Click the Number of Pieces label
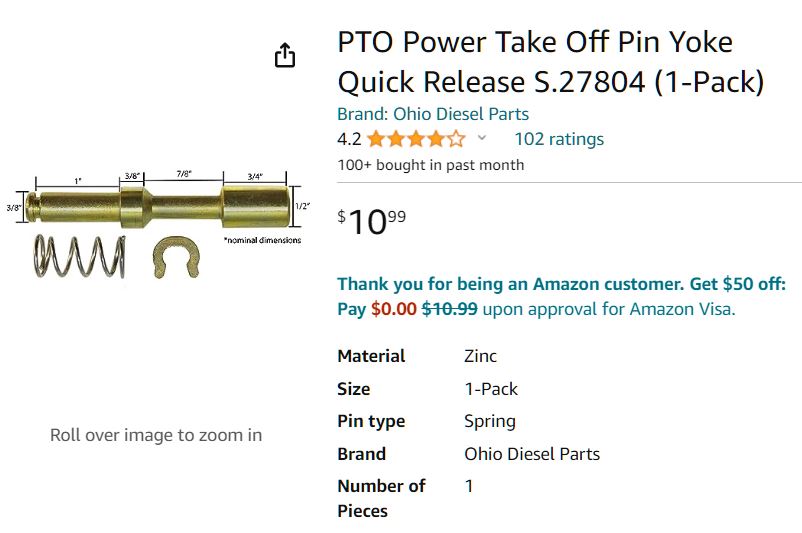 pos(381,498)
